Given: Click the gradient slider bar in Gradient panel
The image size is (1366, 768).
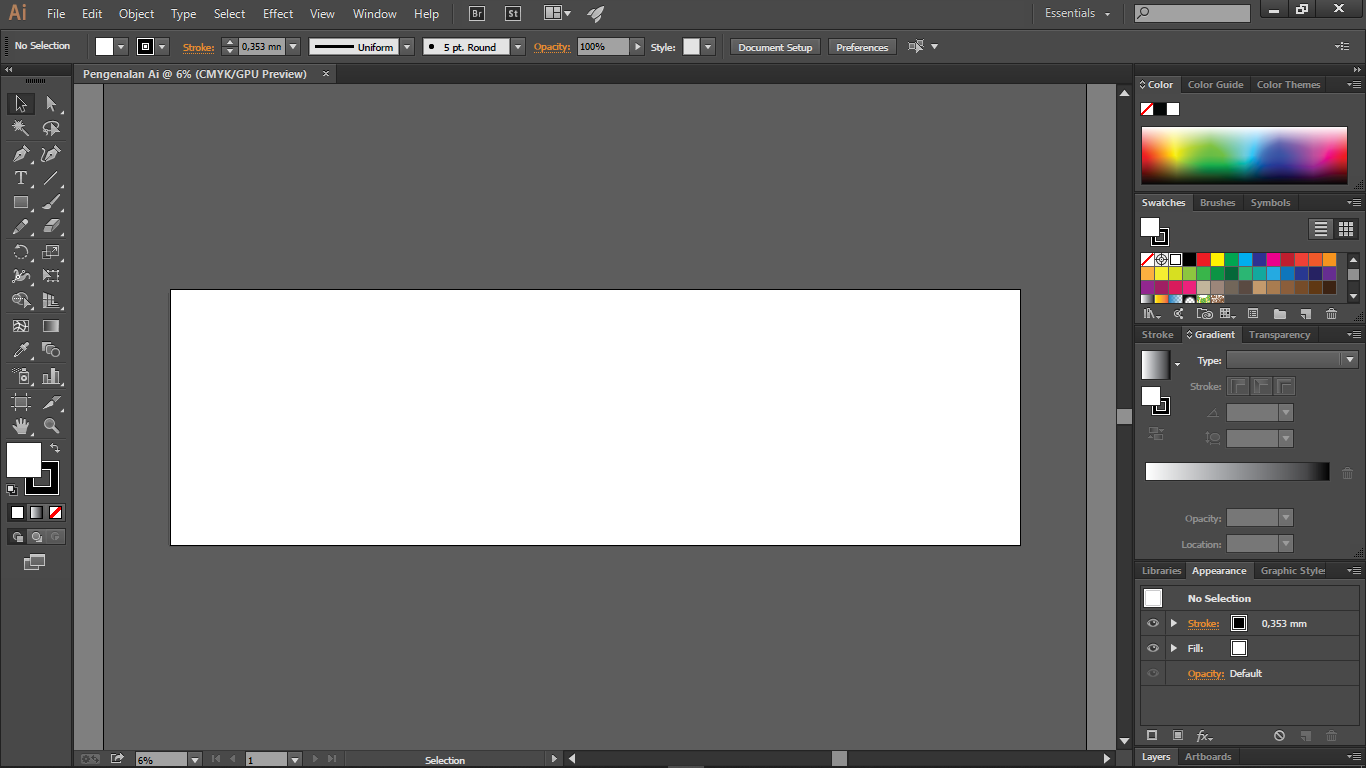Looking at the screenshot, I should coord(1237,472).
